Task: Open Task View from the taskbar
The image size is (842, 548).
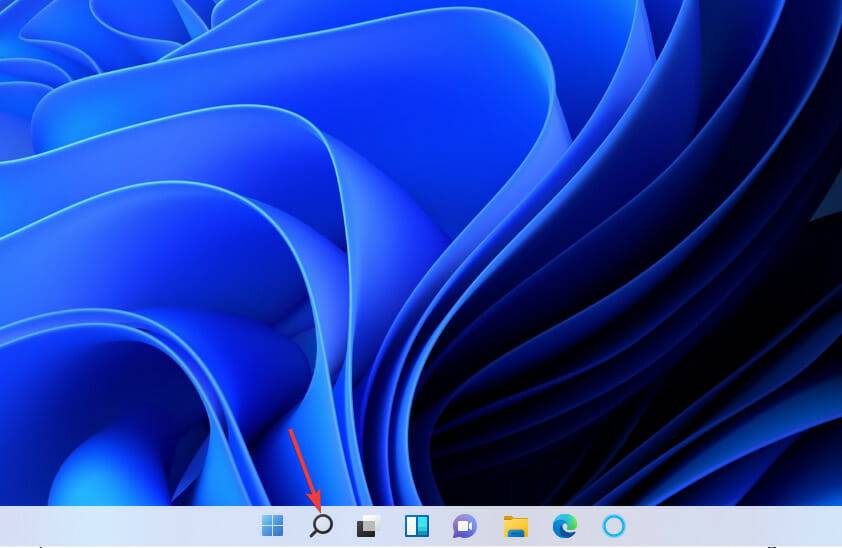Action: click(369, 526)
